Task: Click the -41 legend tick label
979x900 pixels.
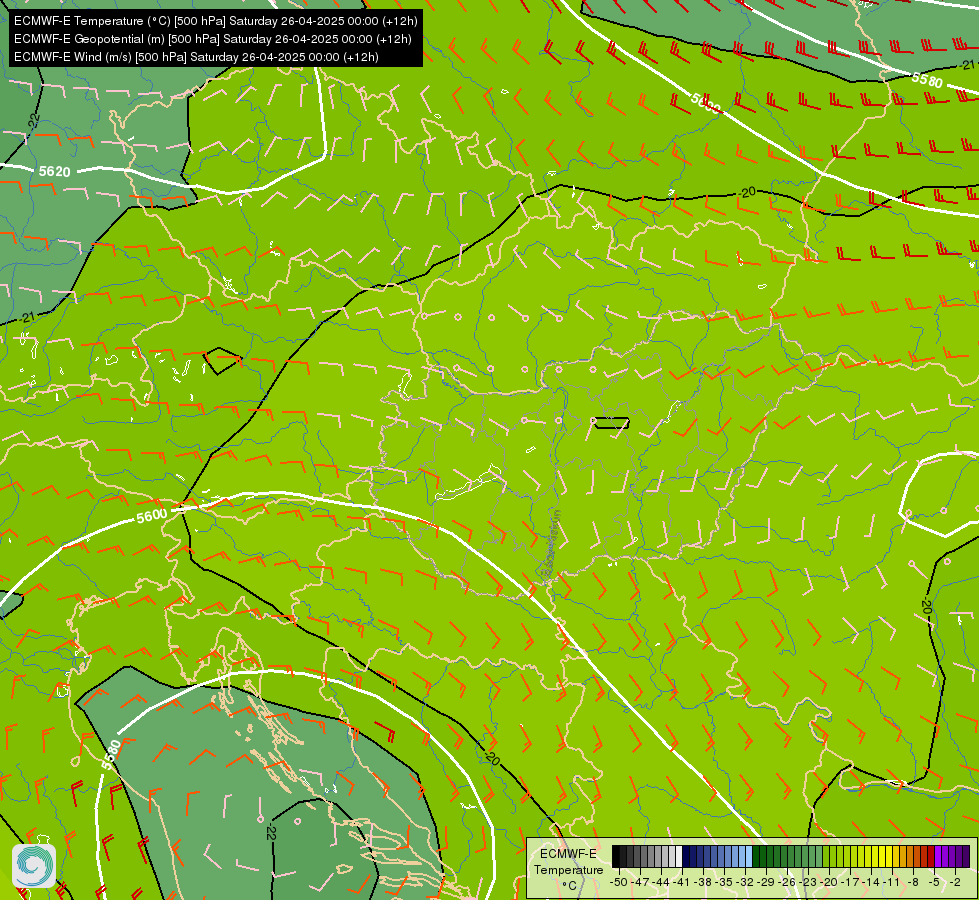Action: point(681,882)
